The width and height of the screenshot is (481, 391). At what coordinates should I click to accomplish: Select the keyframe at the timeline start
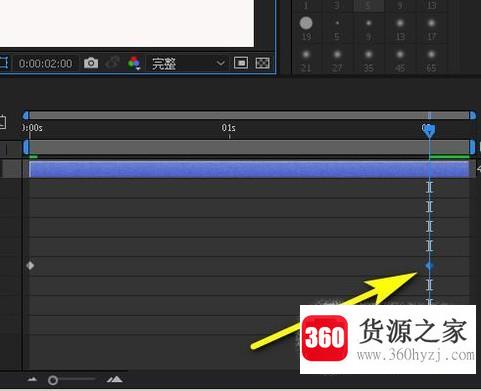tap(30, 266)
